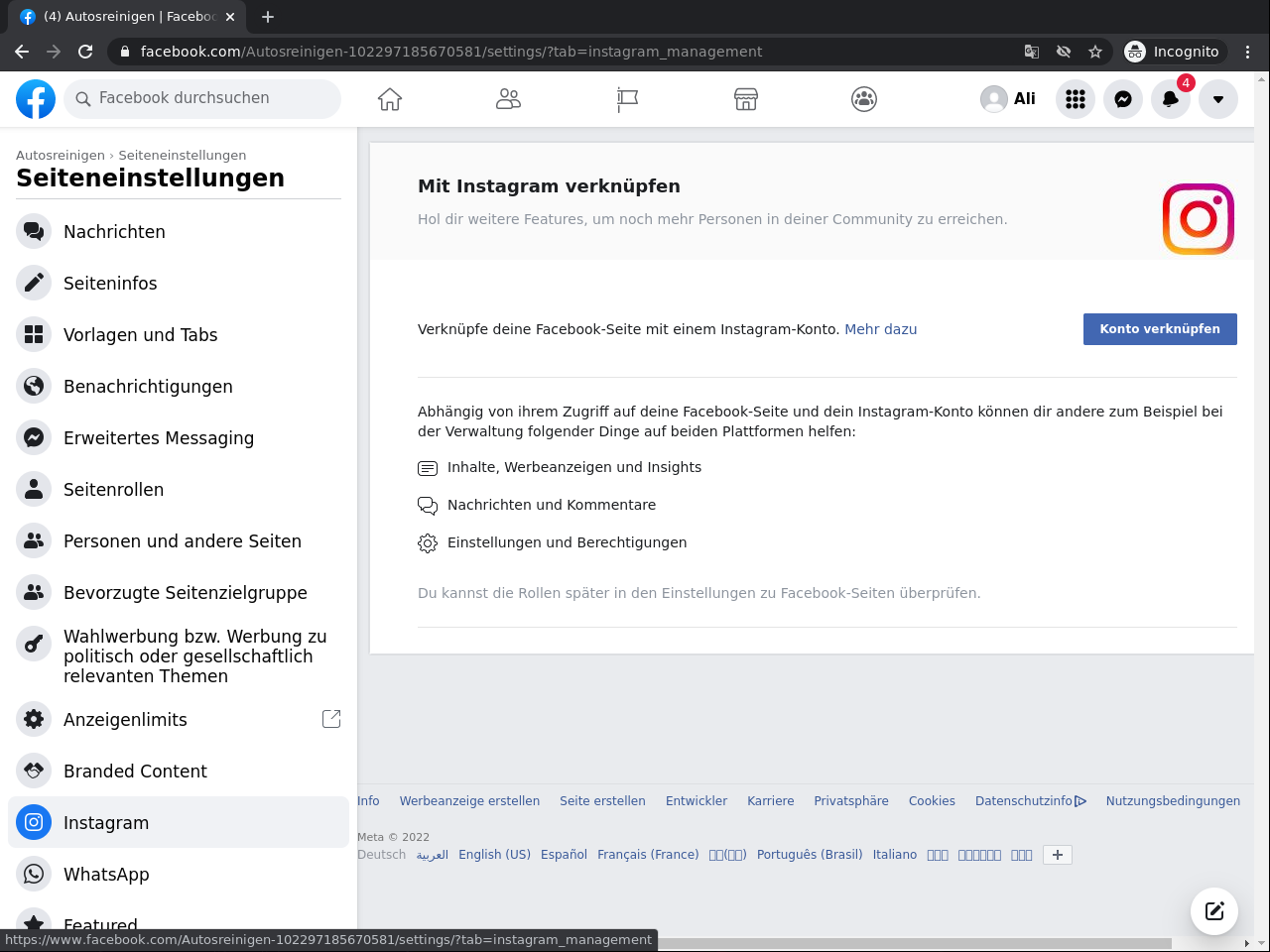Click the Seiteneinstellungen breadcrumb link

pyautogui.click(x=183, y=155)
